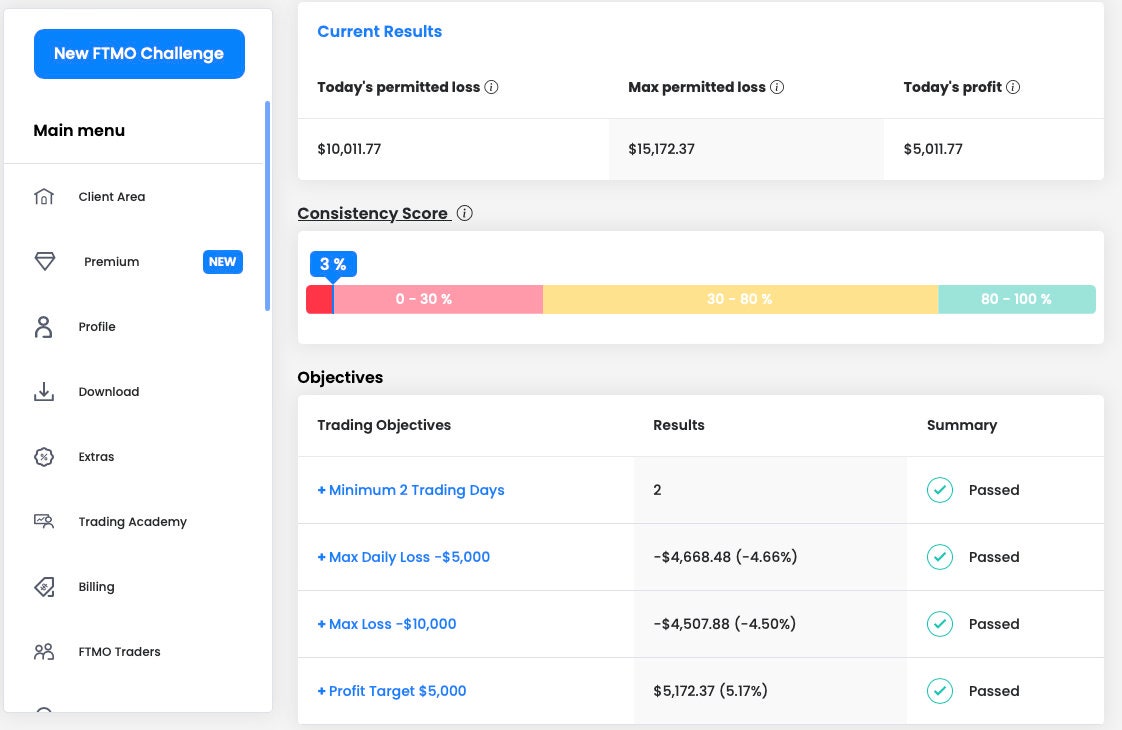Click the Objectives section heading

point(341,377)
